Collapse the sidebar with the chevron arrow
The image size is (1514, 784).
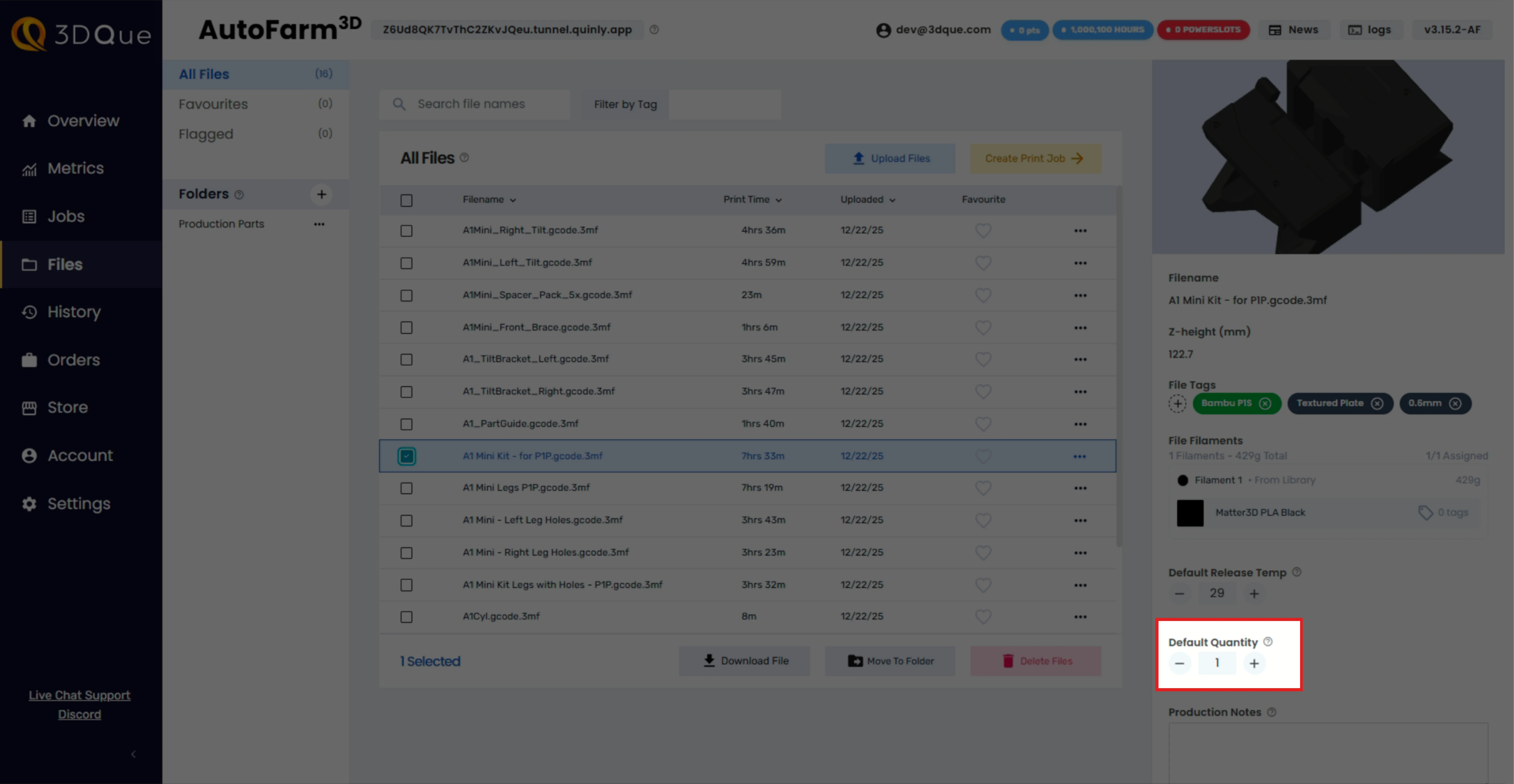[134, 754]
